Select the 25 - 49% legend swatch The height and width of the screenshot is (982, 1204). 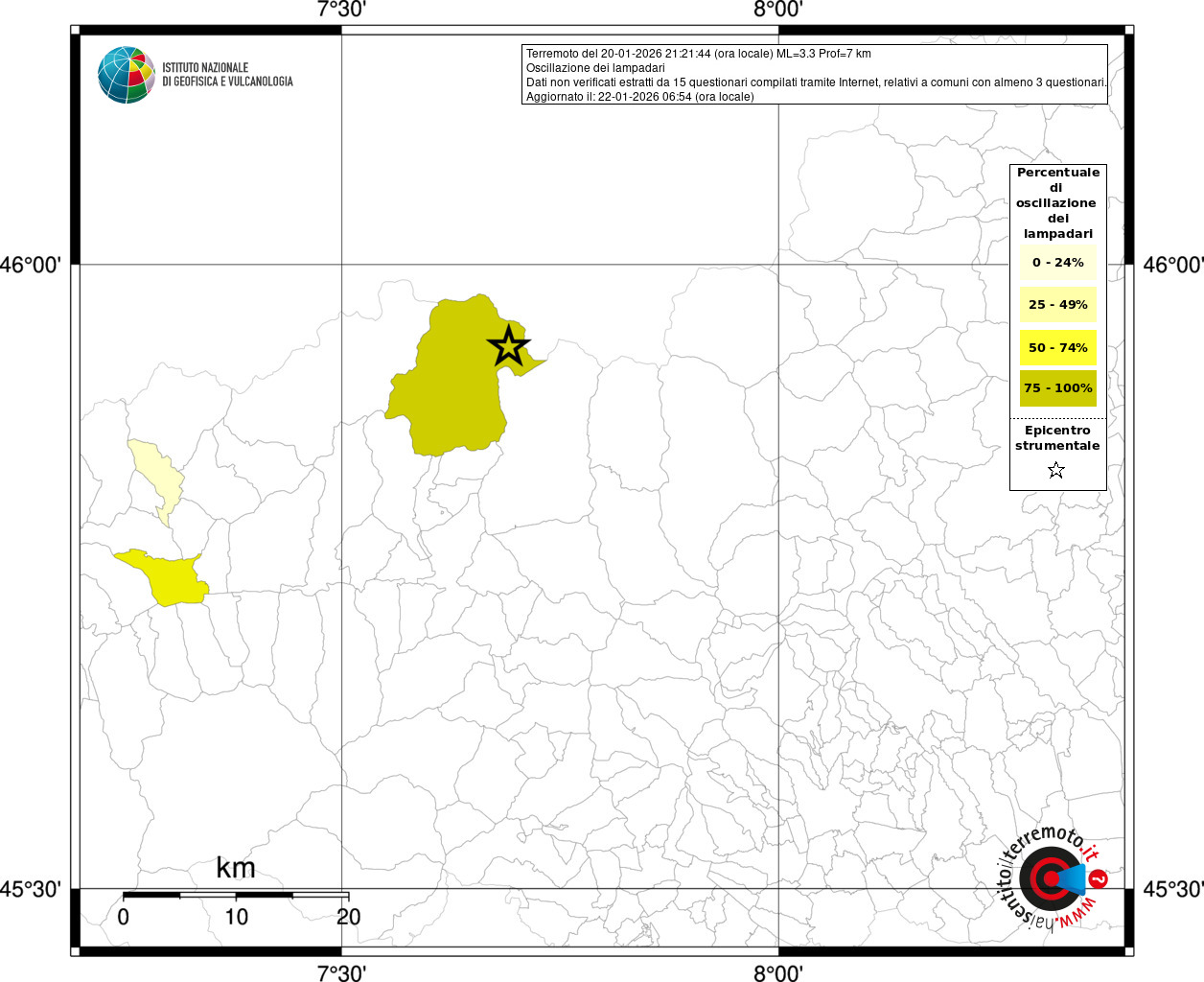[x=1058, y=305]
